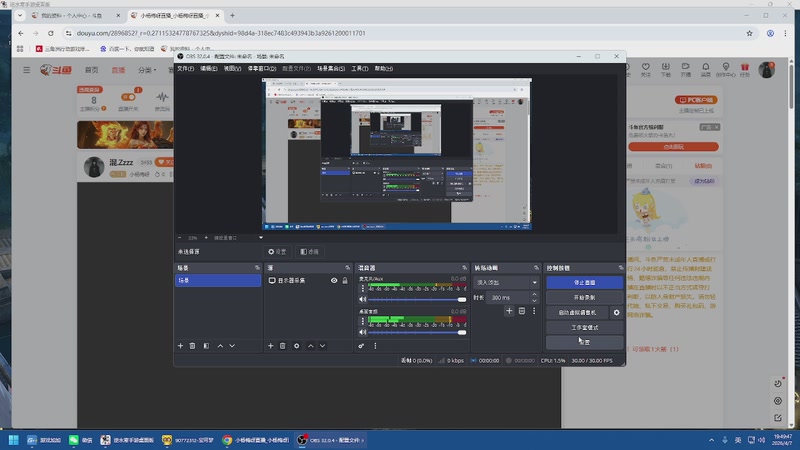Image resolution: width=800 pixels, height=450 pixels.
Task: Move the source up with the up arrow
Action: click(310, 346)
